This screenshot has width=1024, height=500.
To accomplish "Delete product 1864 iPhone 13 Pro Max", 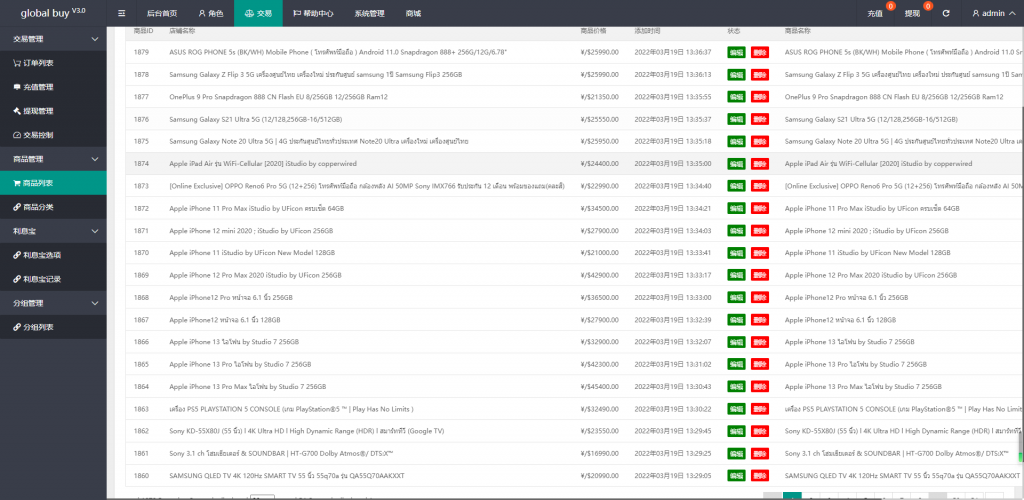I will [x=760, y=386].
